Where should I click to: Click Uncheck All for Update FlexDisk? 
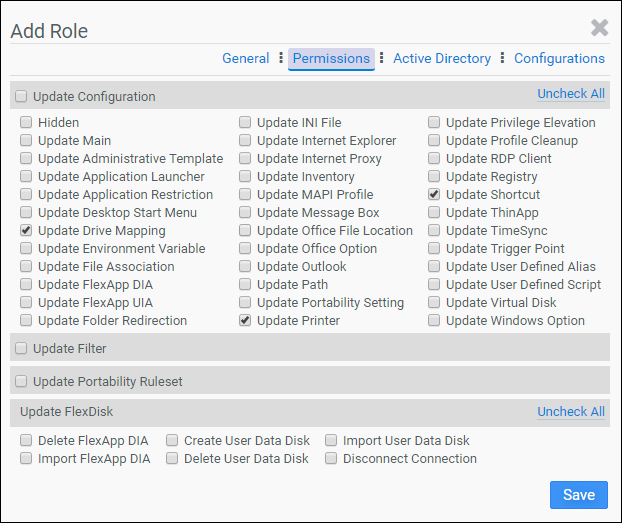[570, 412]
